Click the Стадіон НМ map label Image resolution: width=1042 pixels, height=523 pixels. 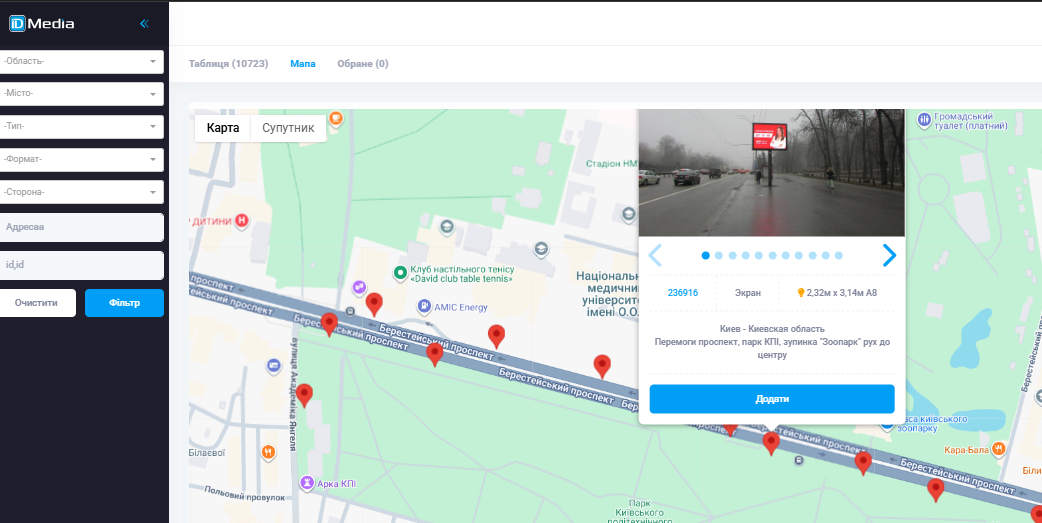[611, 163]
